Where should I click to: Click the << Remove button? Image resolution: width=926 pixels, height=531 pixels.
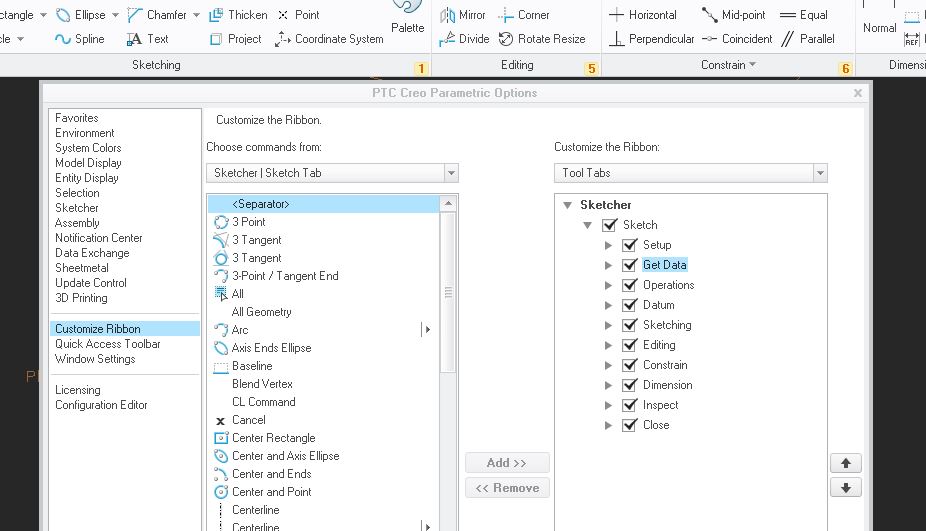[x=507, y=488]
